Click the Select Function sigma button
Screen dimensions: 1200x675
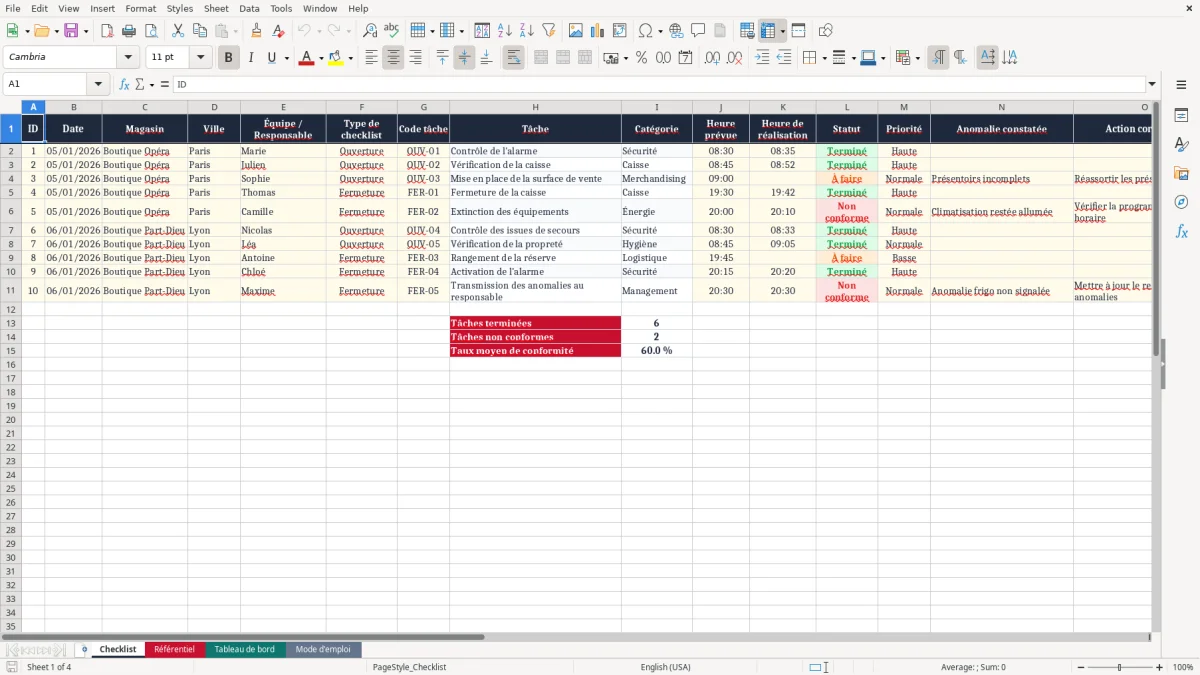(x=139, y=84)
